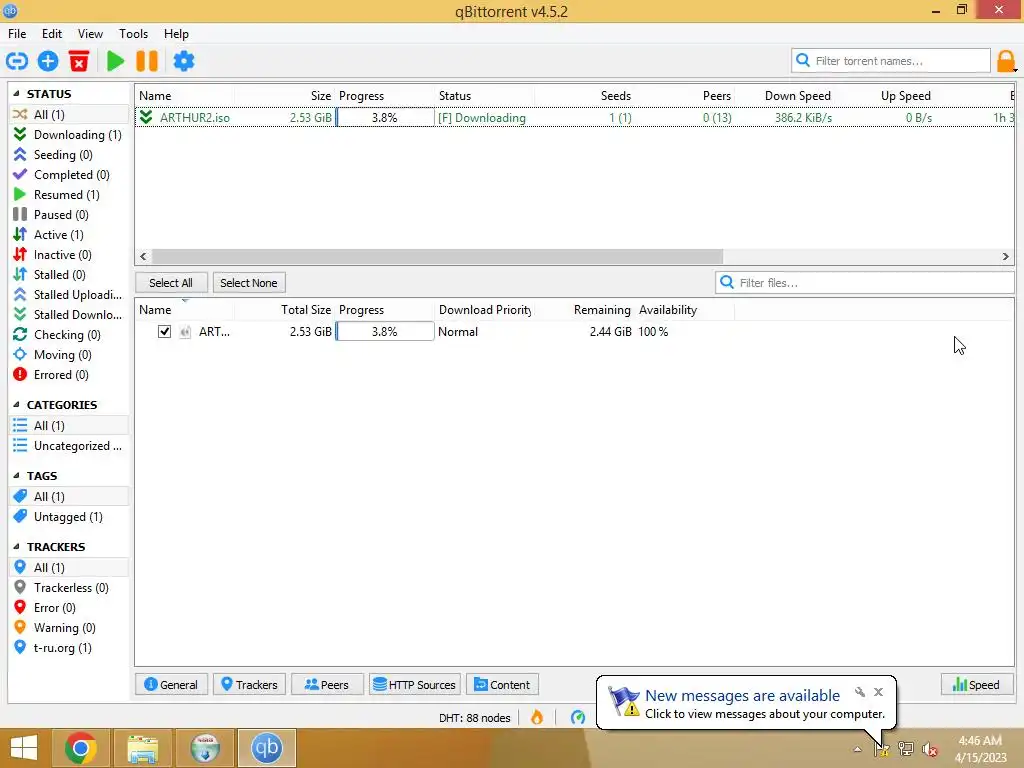This screenshot has height=768, width=1024.
Task: Switch to the Peers tab
Action: pyautogui.click(x=327, y=684)
